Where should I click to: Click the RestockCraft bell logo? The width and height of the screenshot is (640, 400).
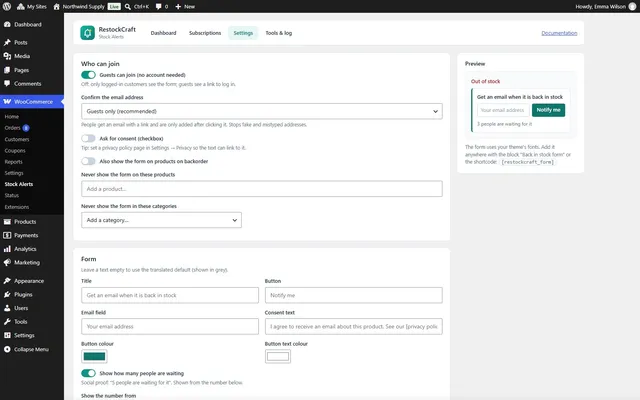point(87,33)
